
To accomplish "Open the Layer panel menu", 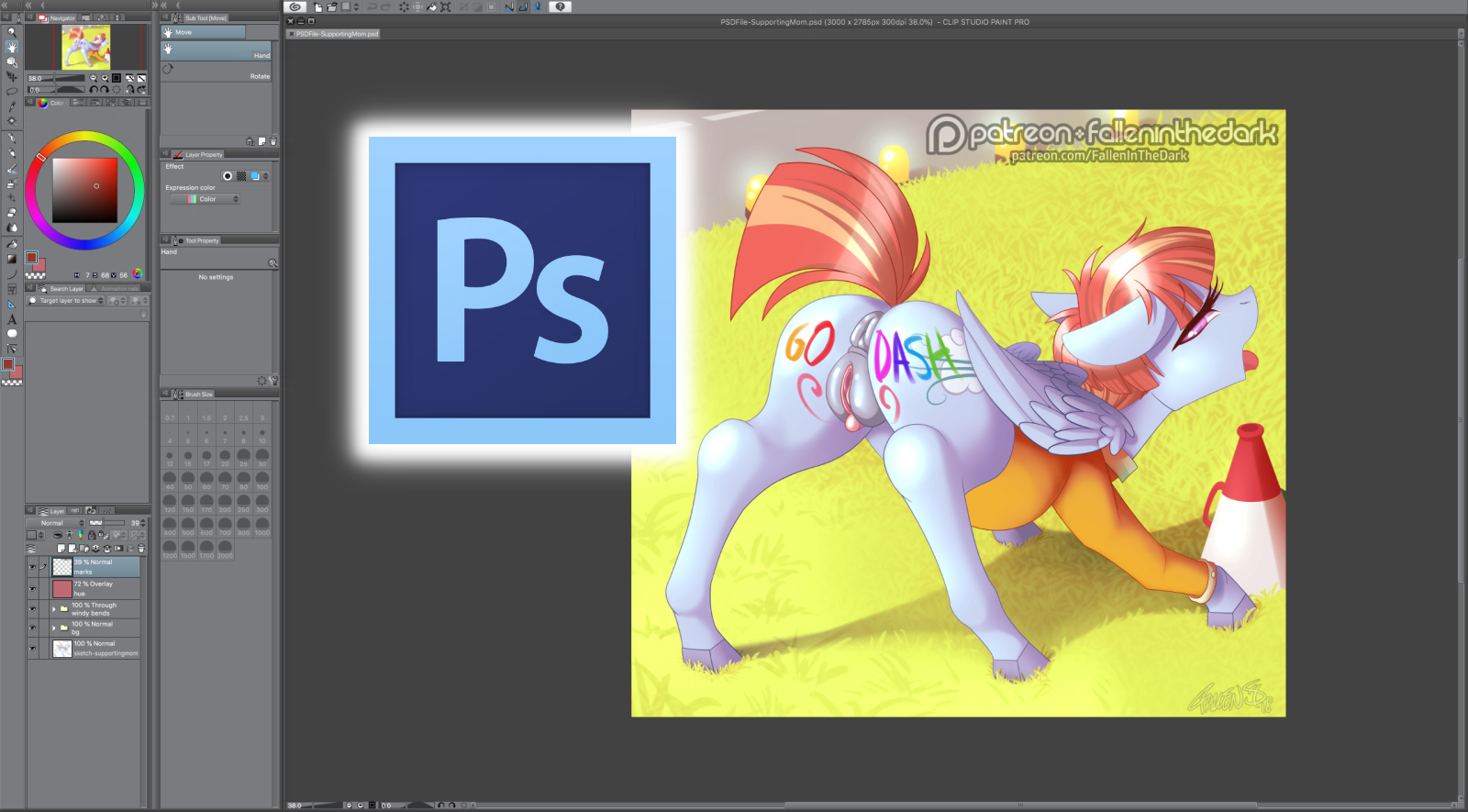I will click(30, 511).
